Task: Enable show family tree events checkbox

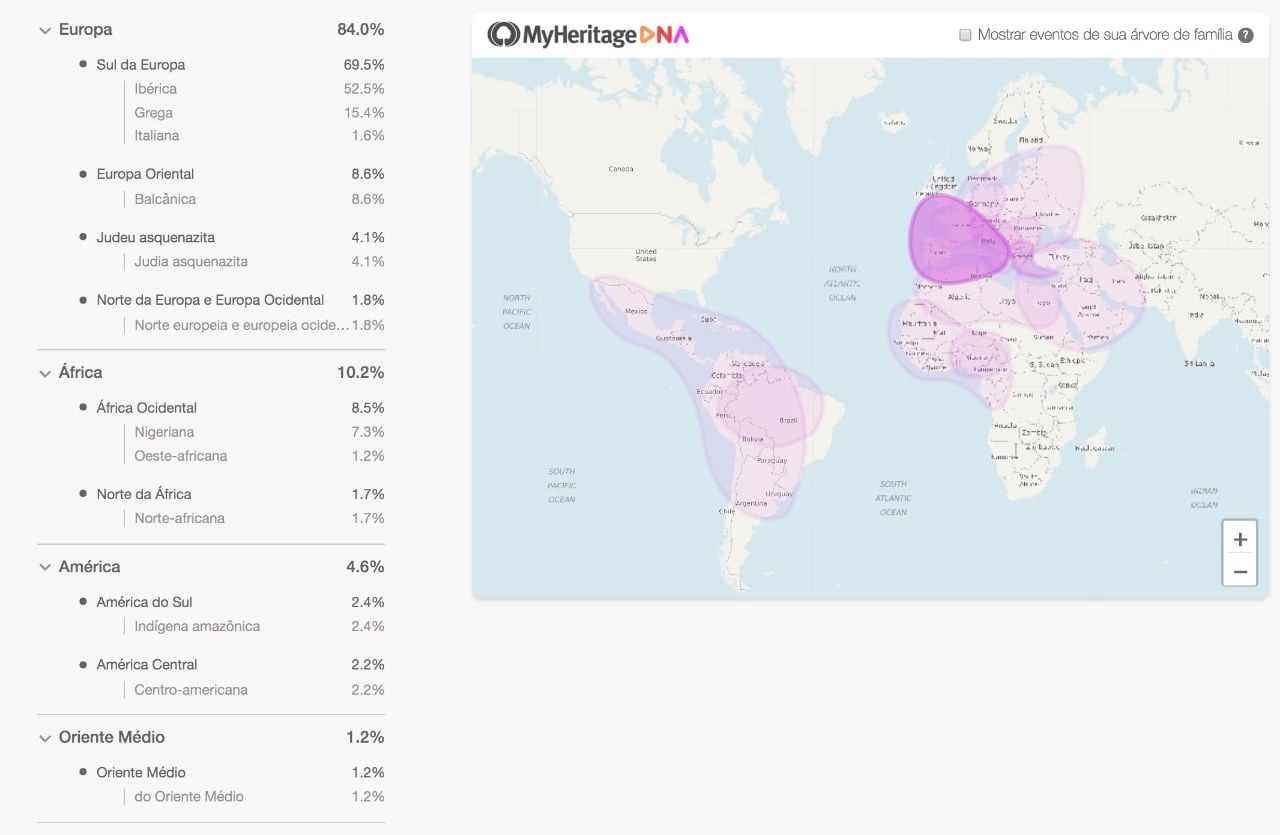Action: pyautogui.click(x=965, y=35)
